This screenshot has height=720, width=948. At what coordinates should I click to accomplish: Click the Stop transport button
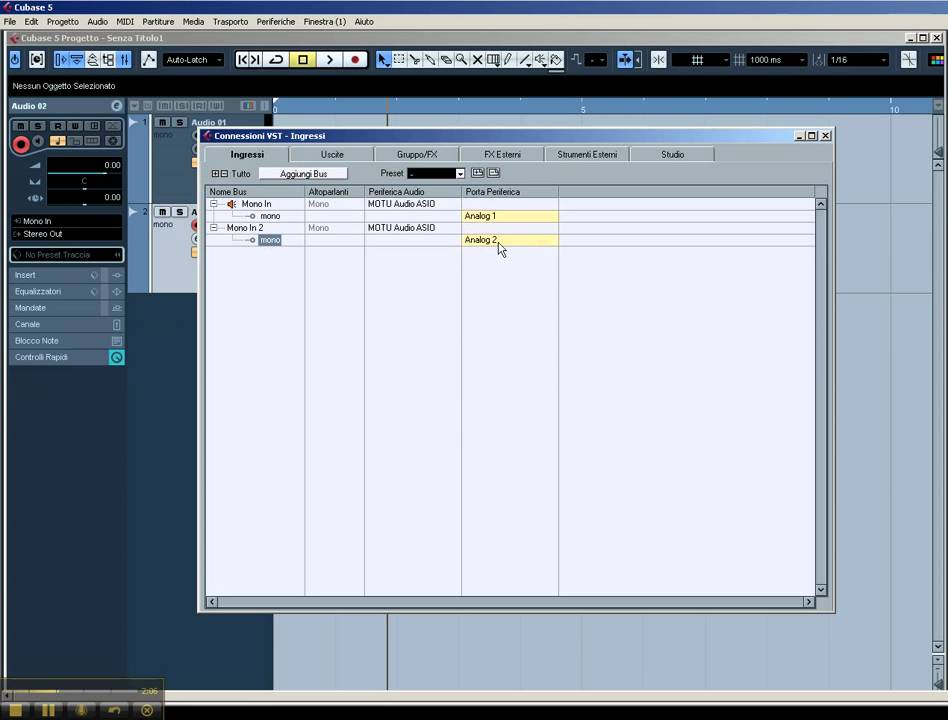tap(302, 59)
